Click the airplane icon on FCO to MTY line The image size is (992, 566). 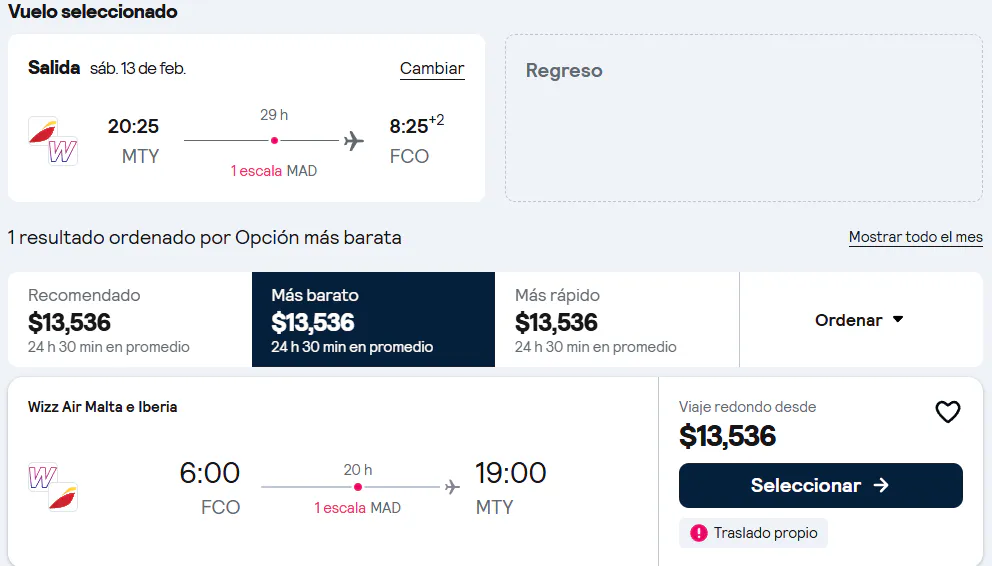452,487
